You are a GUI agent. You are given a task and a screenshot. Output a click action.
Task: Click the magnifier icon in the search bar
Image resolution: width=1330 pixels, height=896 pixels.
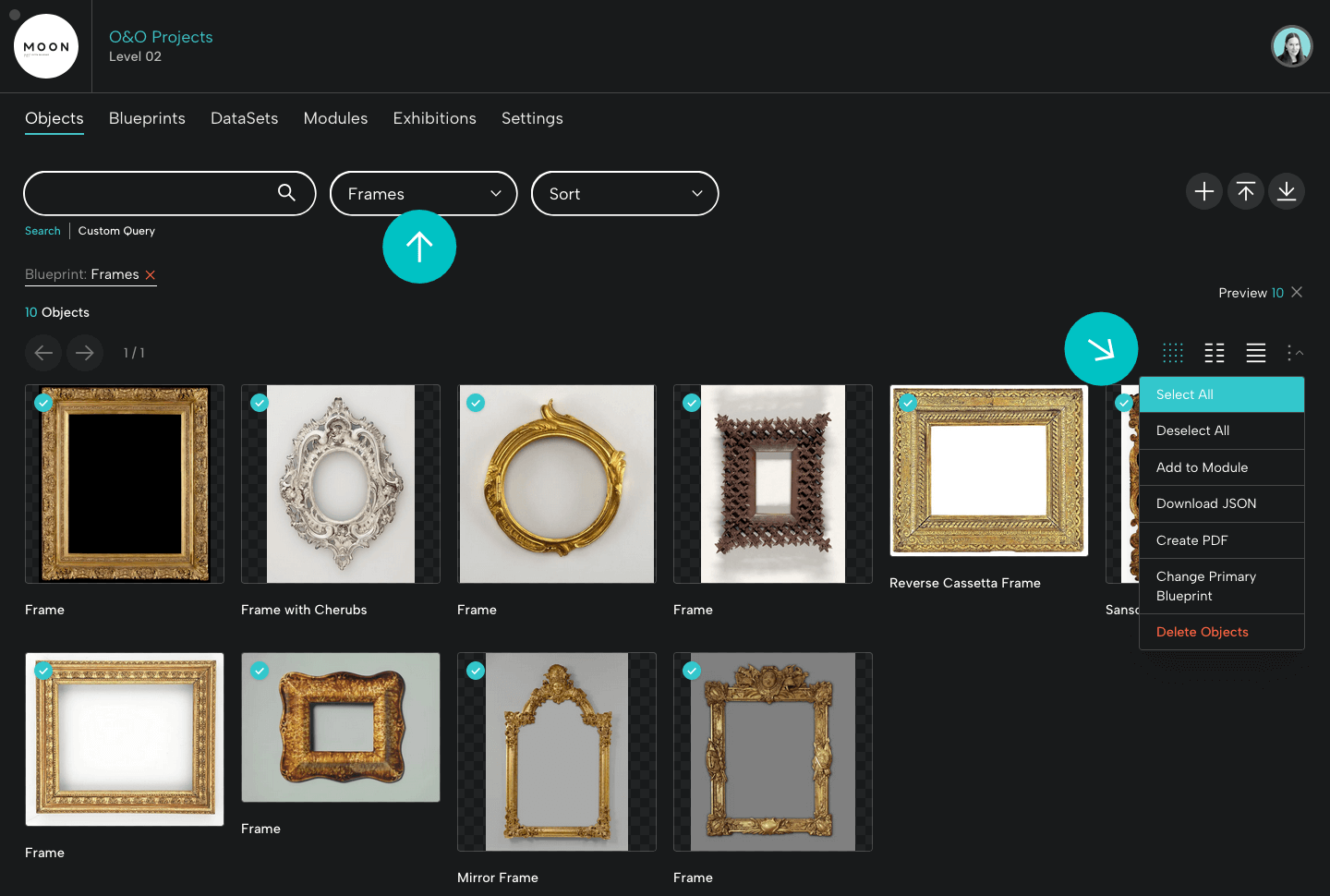[286, 193]
